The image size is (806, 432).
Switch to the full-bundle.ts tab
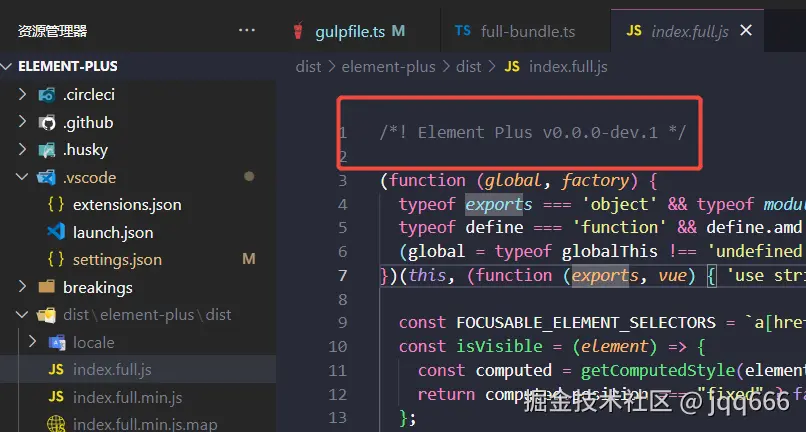tap(525, 31)
